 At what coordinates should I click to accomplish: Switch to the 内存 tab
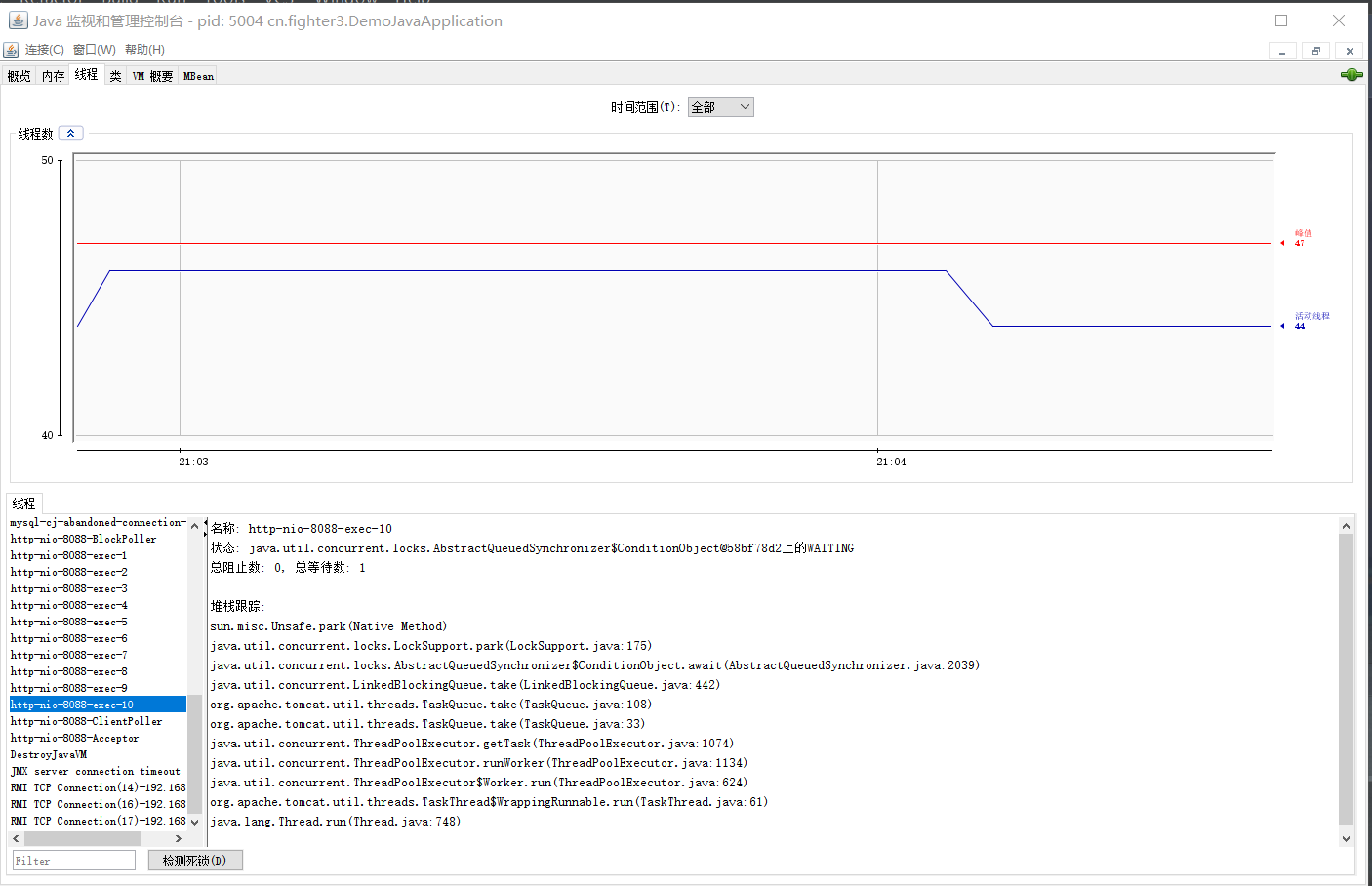click(x=53, y=76)
